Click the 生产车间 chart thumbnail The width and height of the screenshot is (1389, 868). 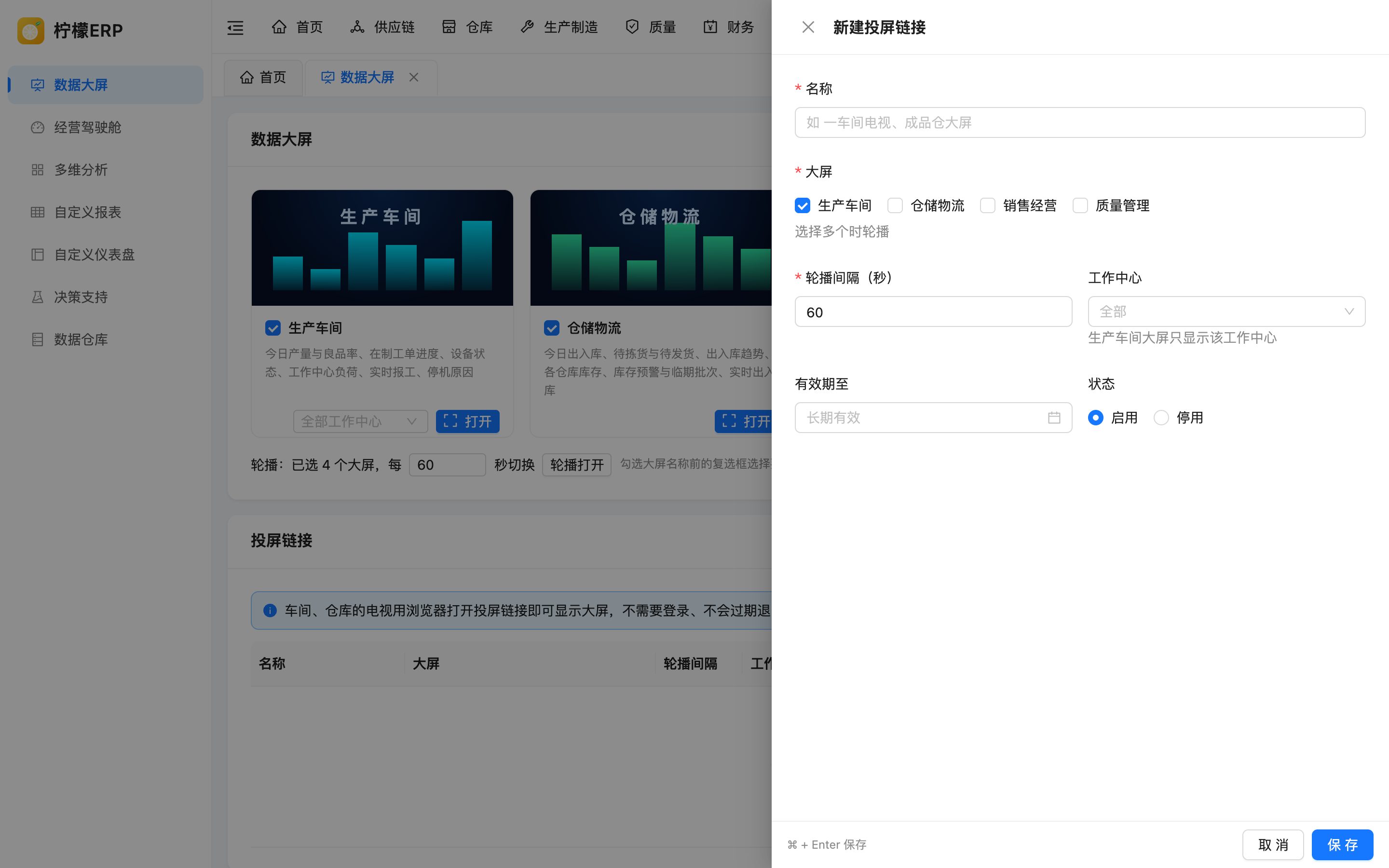(382, 248)
